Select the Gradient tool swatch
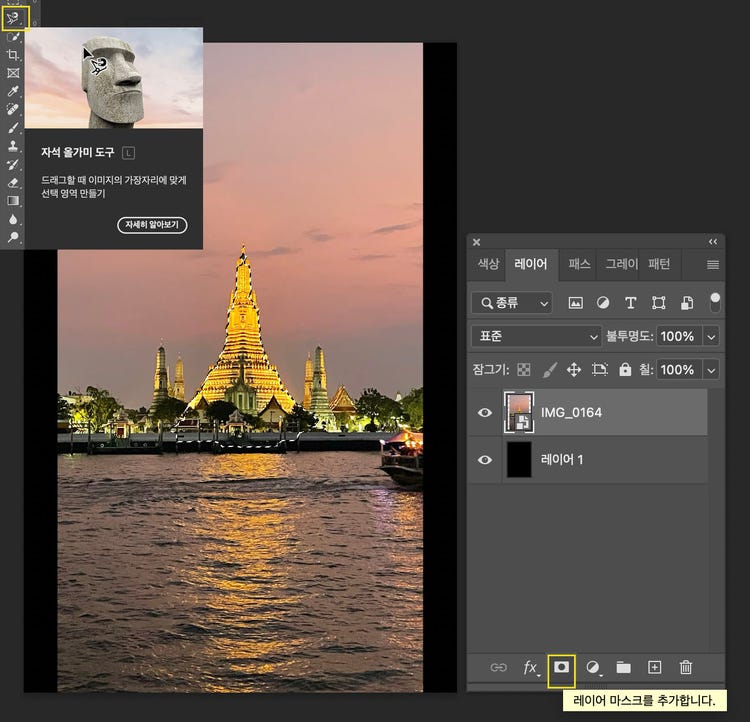750x722 pixels. tap(13, 201)
